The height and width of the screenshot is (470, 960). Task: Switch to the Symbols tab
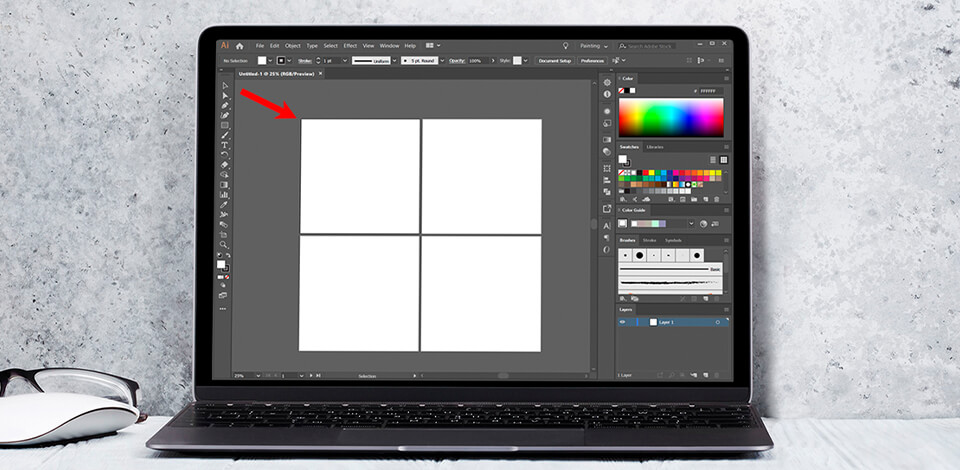[673, 241]
